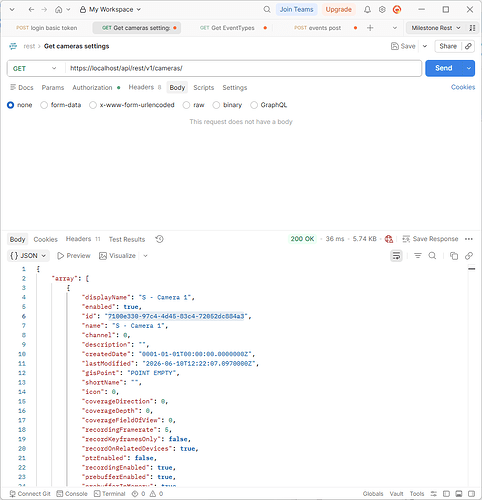
Task: Open the settings gear in header
Action: tap(382, 10)
